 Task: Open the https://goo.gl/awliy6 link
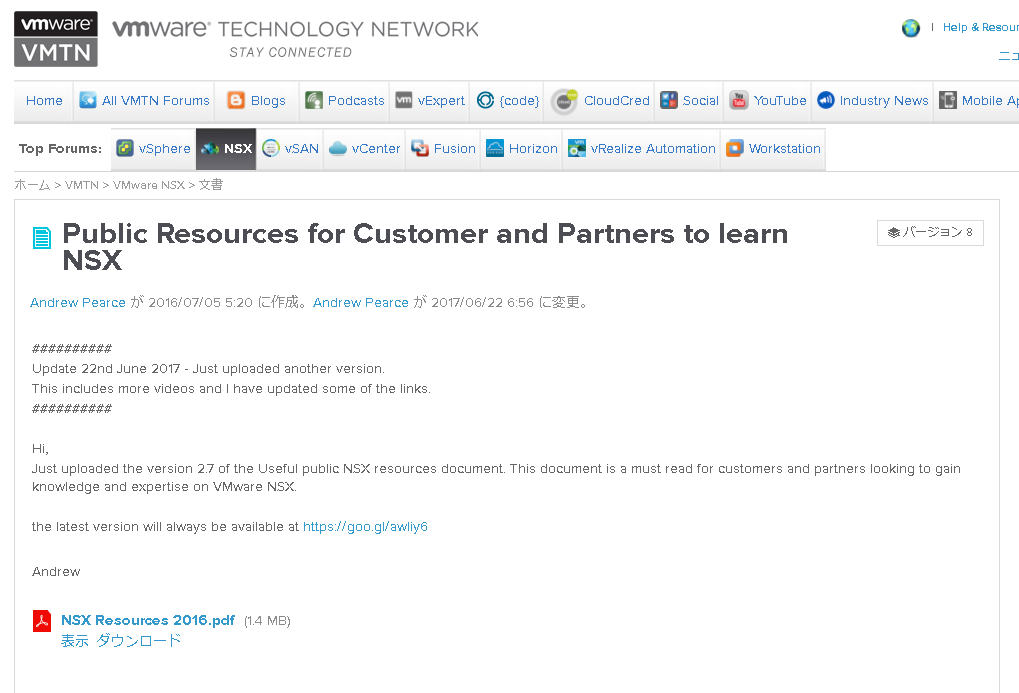click(x=365, y=527)
